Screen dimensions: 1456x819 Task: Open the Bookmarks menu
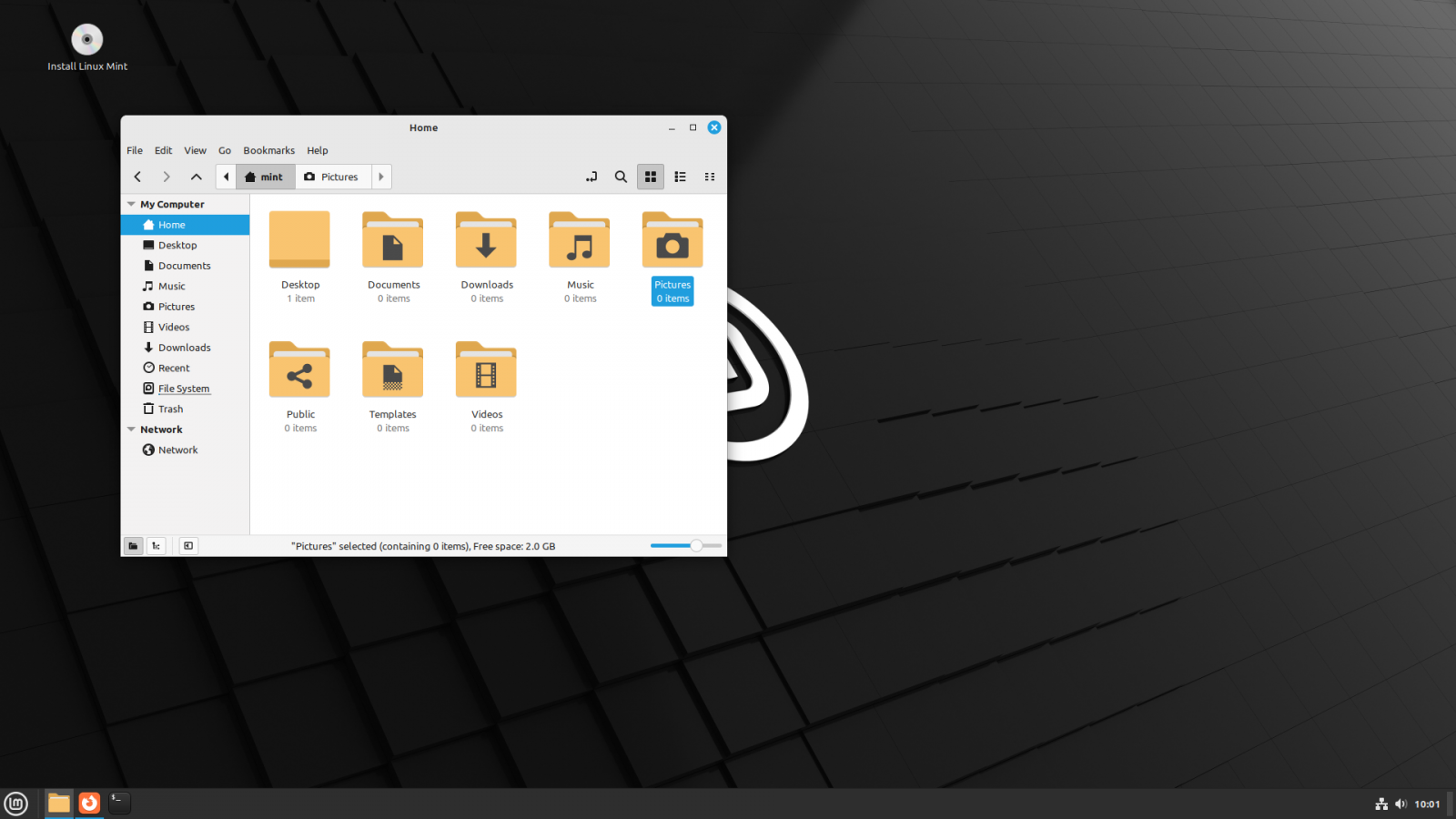268,150
